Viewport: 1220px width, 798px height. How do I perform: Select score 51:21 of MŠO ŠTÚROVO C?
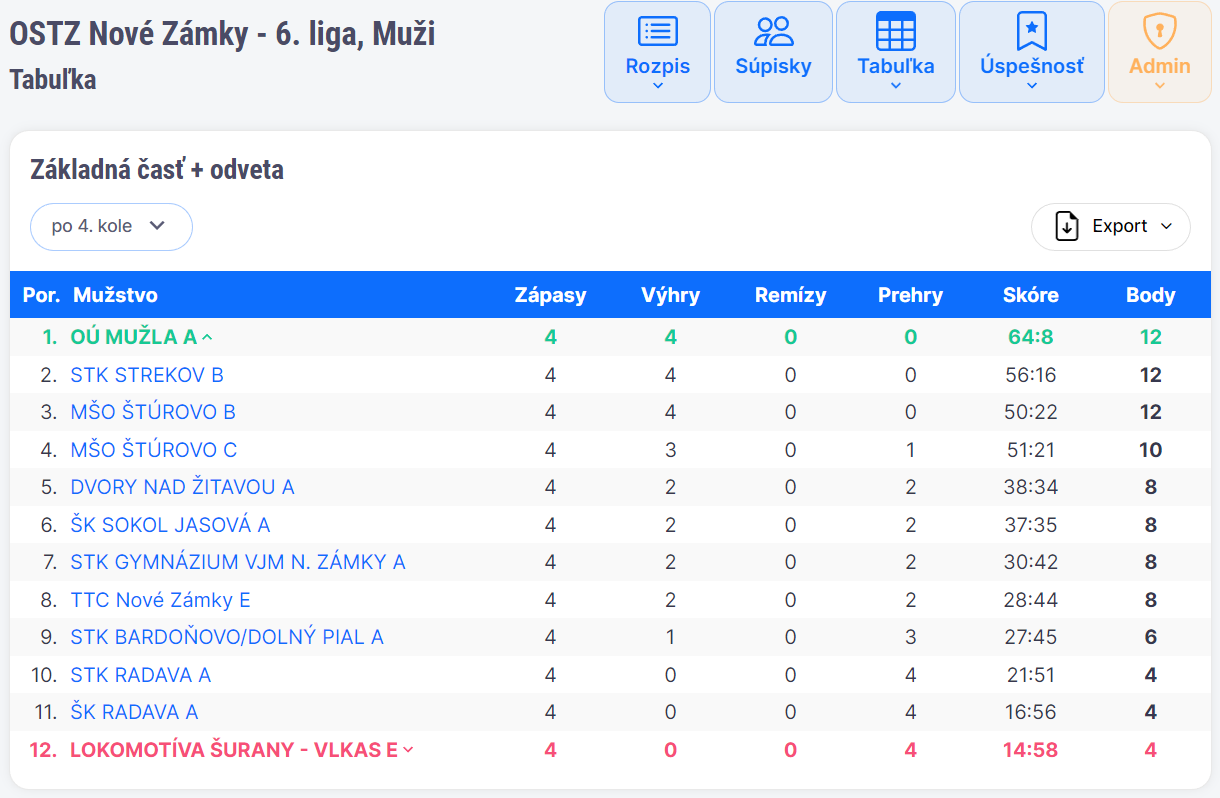[1031, 450]
